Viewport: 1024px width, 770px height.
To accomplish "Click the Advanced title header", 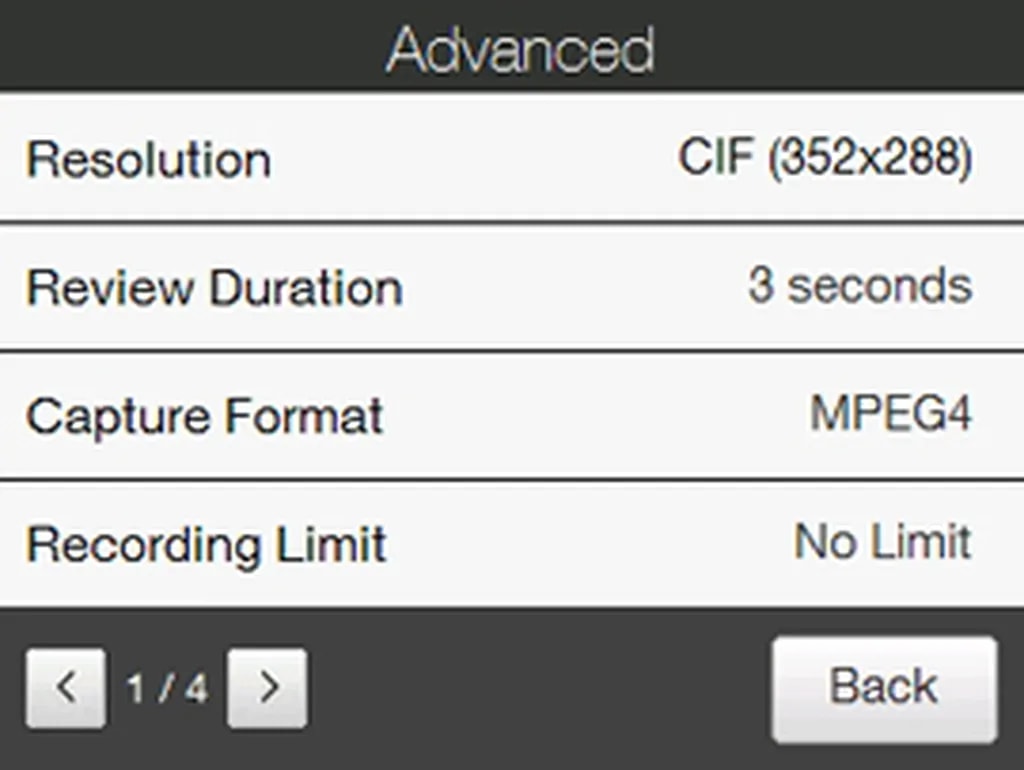I will coord(520,48).
